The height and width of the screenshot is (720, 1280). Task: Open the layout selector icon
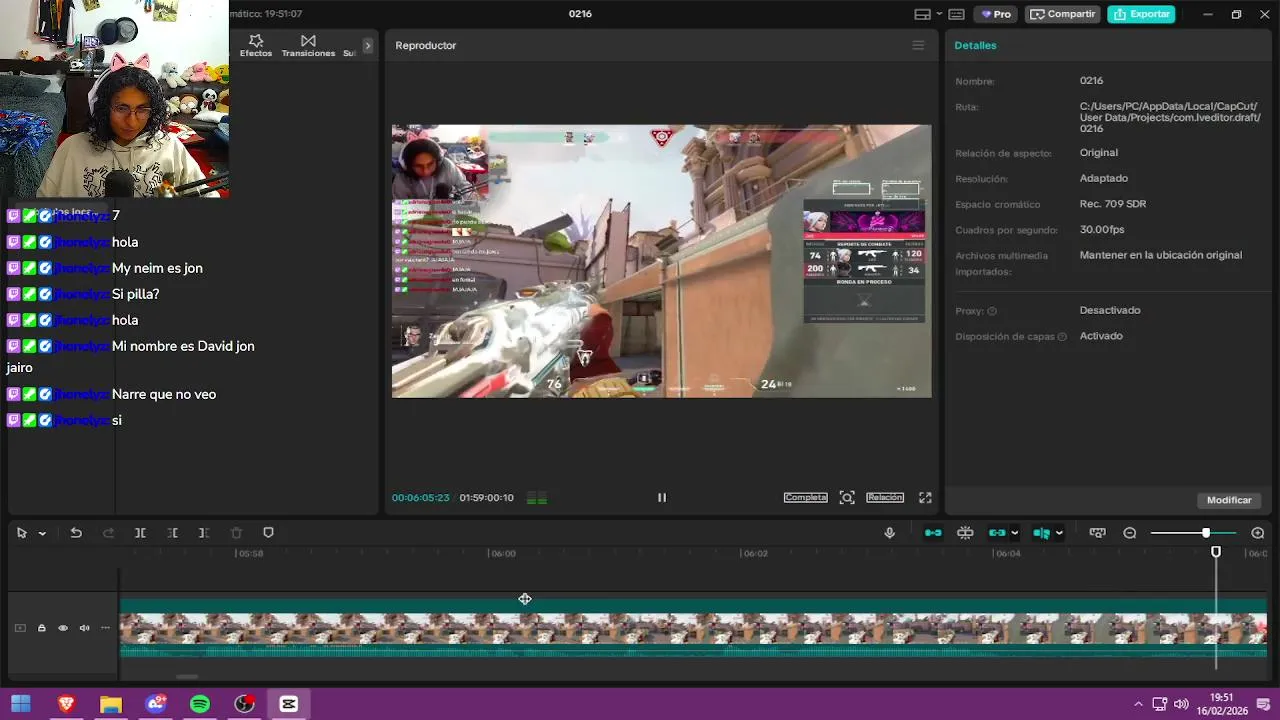pyautogui.click(x=923, y=14)
